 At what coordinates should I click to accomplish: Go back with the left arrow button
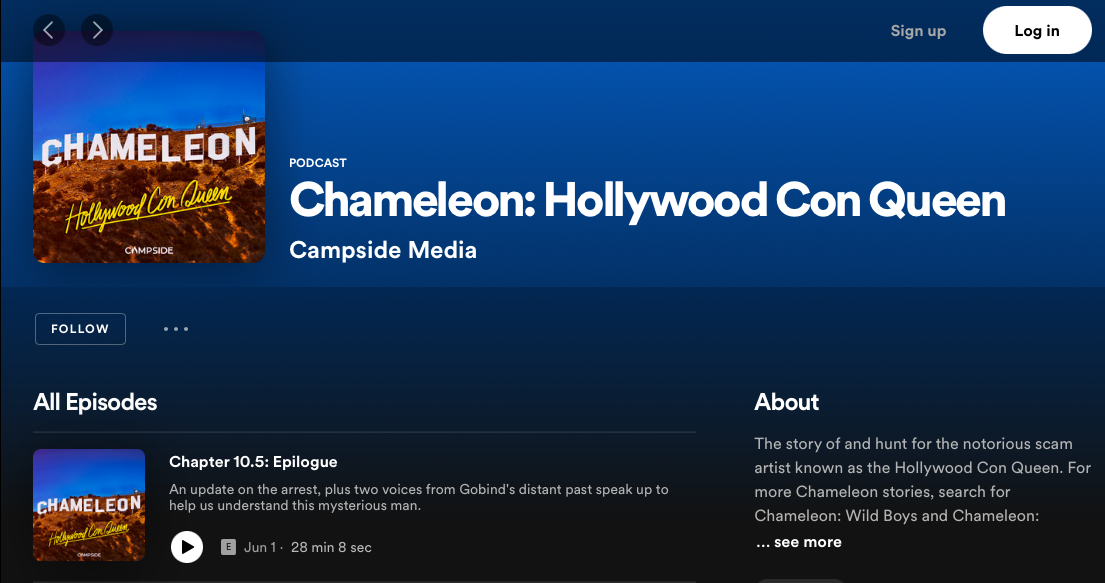[49, 30]
